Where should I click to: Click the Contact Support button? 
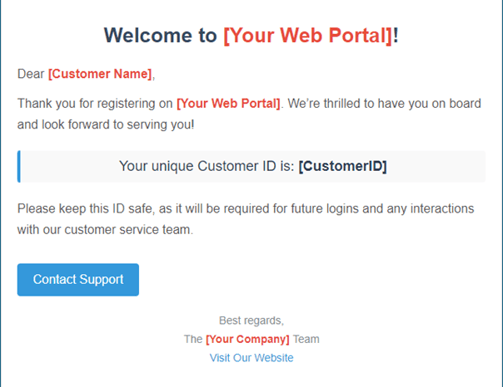tap(78, 279)
